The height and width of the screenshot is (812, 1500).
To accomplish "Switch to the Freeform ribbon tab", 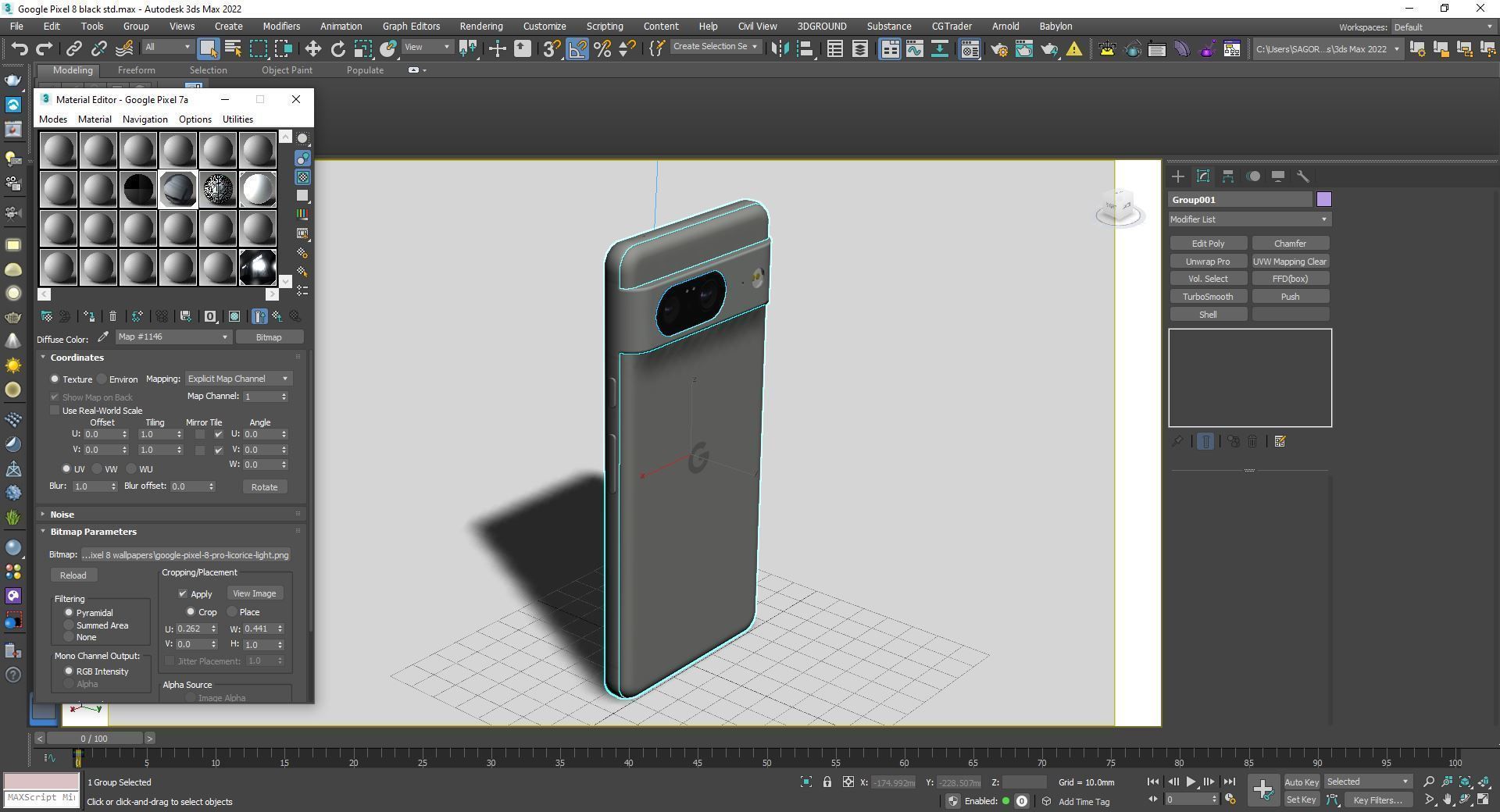I will (136, 69).
